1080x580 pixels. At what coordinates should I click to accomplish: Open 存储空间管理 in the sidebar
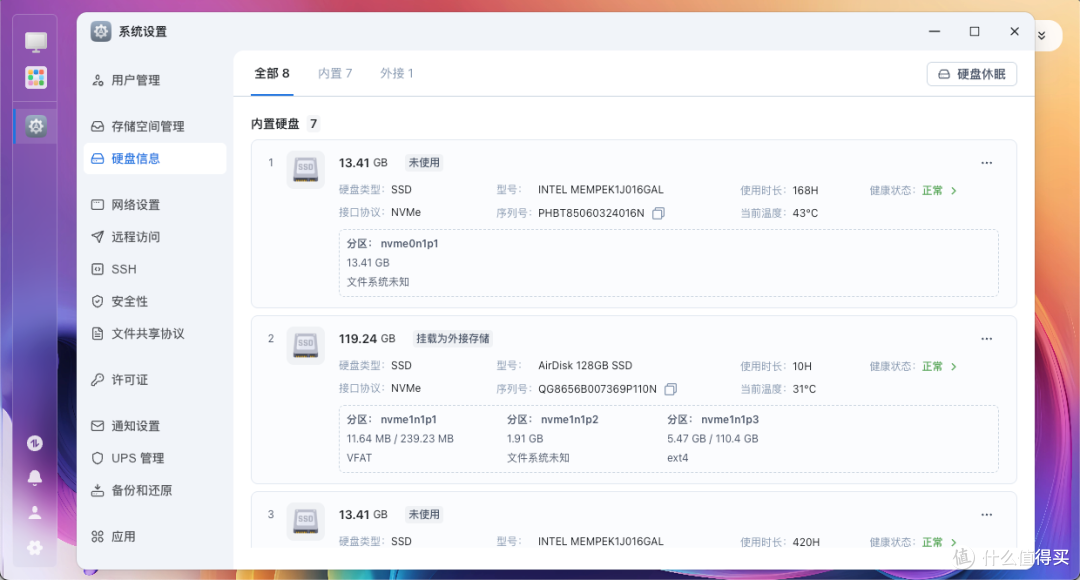(x=154, y=126)
